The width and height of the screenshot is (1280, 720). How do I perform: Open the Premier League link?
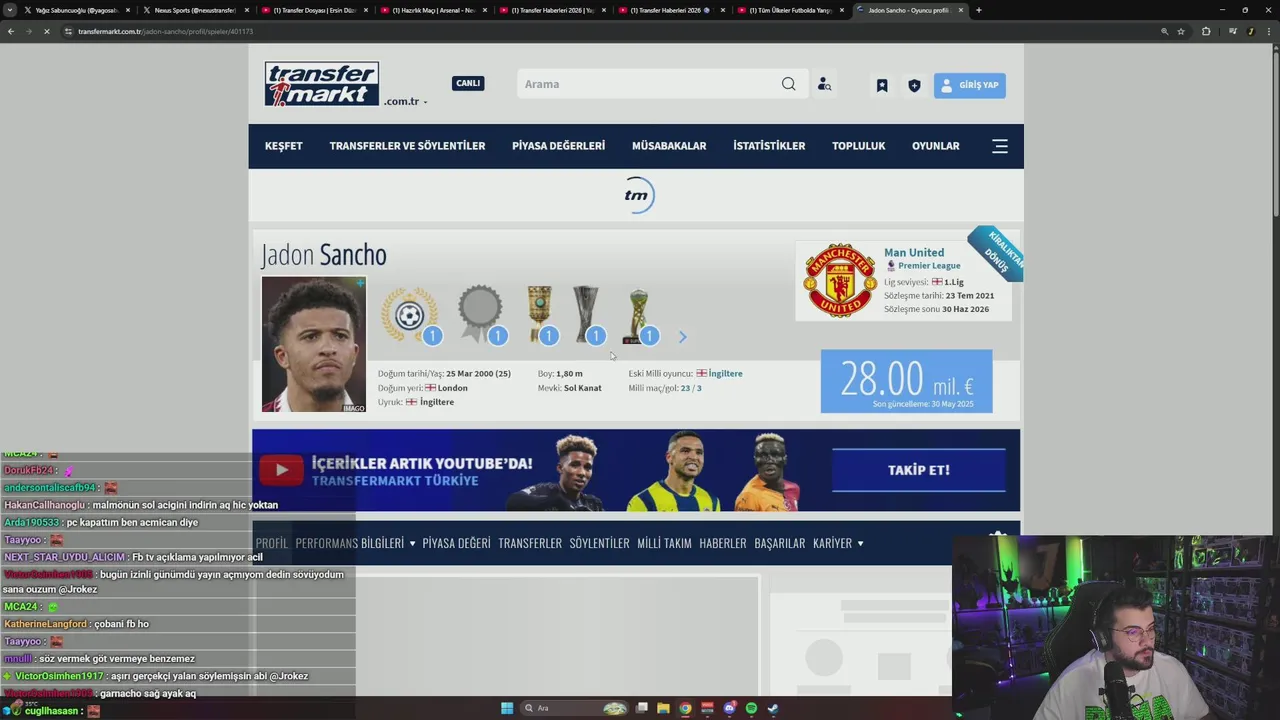[x=929, y=266]
